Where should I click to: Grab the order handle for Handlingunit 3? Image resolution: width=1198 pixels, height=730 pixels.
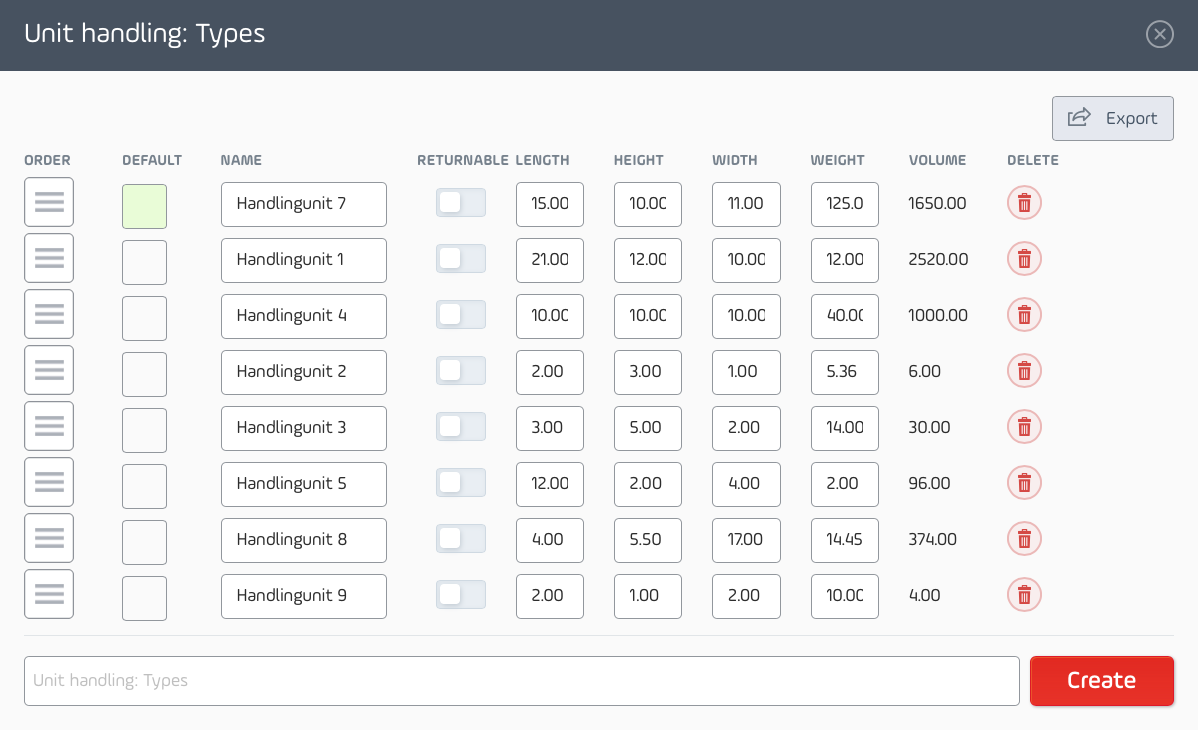coord(49,427)
